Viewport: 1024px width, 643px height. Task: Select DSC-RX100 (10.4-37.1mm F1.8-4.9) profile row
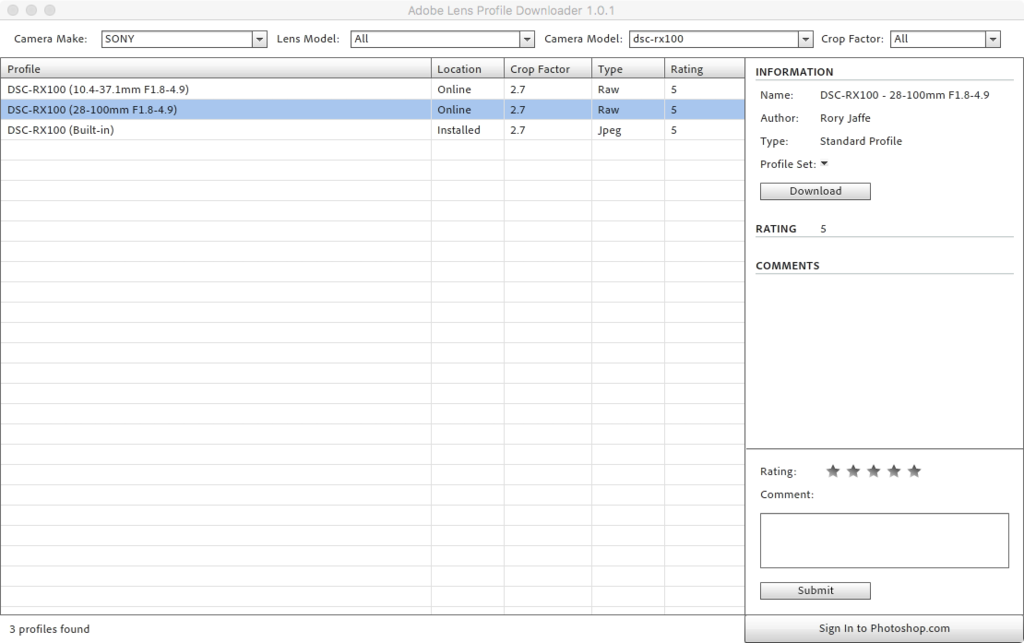(x=372, y=89)
